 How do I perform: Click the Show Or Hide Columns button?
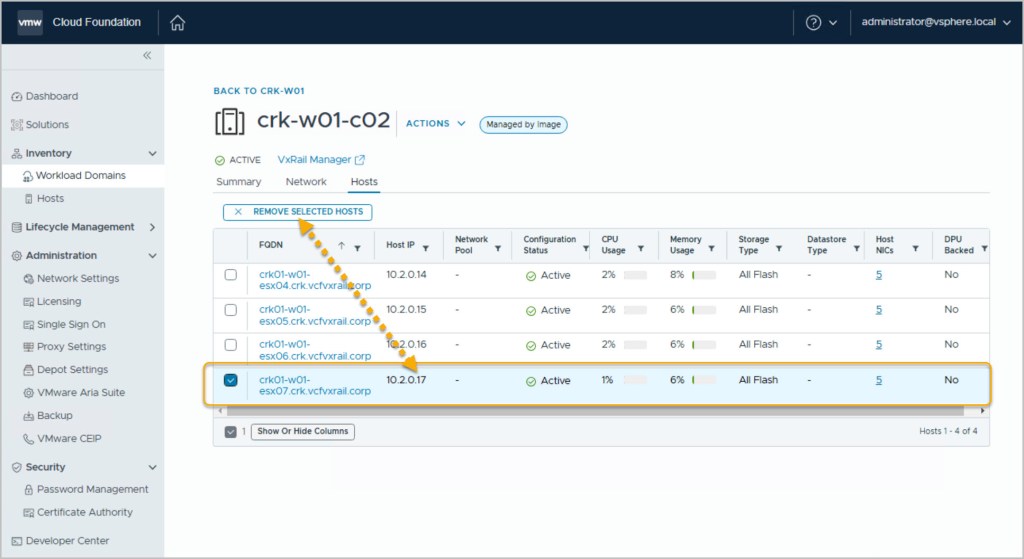coord(303,432)
